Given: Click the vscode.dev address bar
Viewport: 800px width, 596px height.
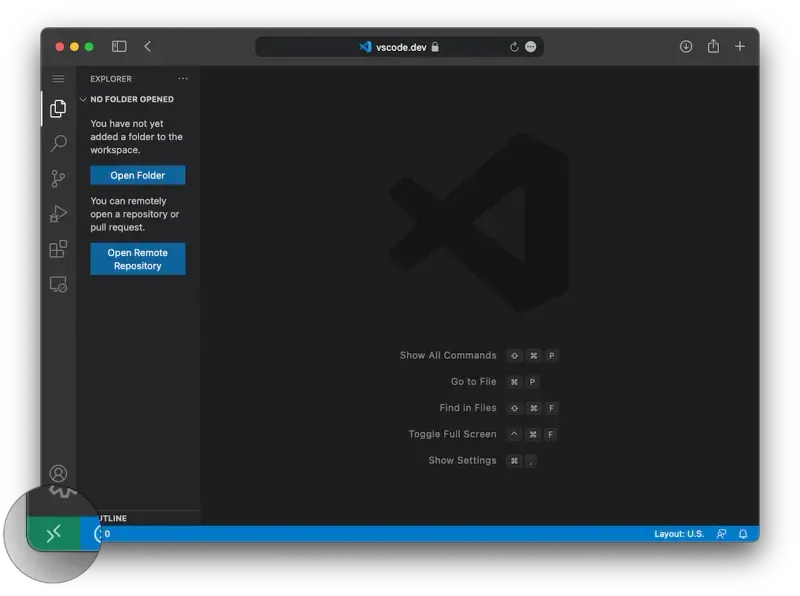Looking at the screenshot, I should (399, 47).
